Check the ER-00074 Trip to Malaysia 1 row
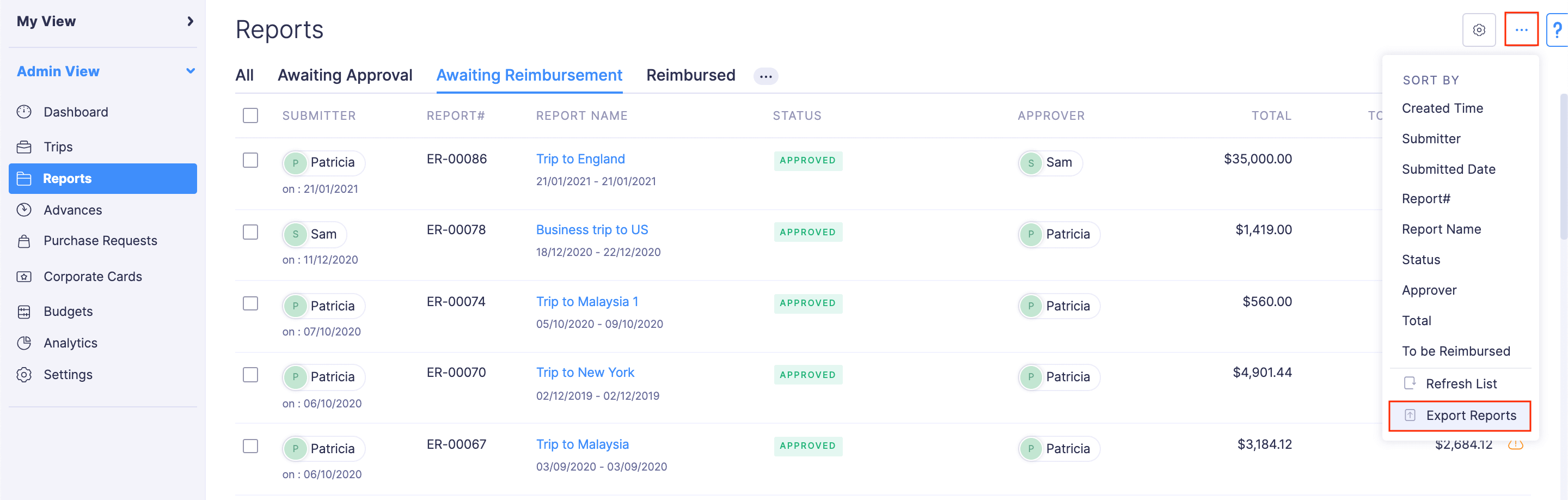The image size is (1568, 500). (x=250, y=303)
